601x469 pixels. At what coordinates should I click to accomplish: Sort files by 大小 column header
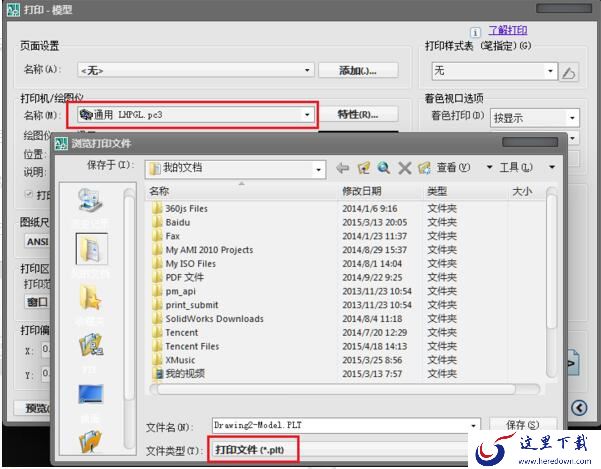(527, 191)
